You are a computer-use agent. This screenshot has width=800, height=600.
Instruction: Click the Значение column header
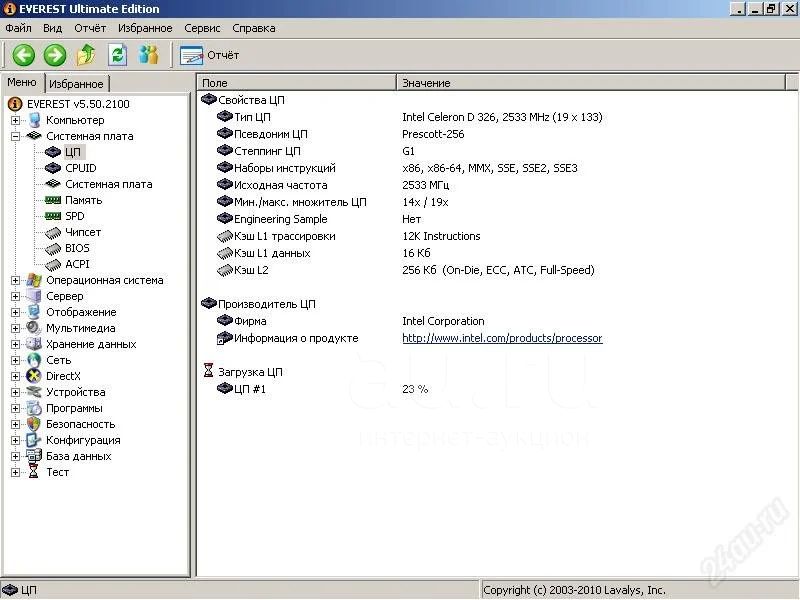[591, 83]
